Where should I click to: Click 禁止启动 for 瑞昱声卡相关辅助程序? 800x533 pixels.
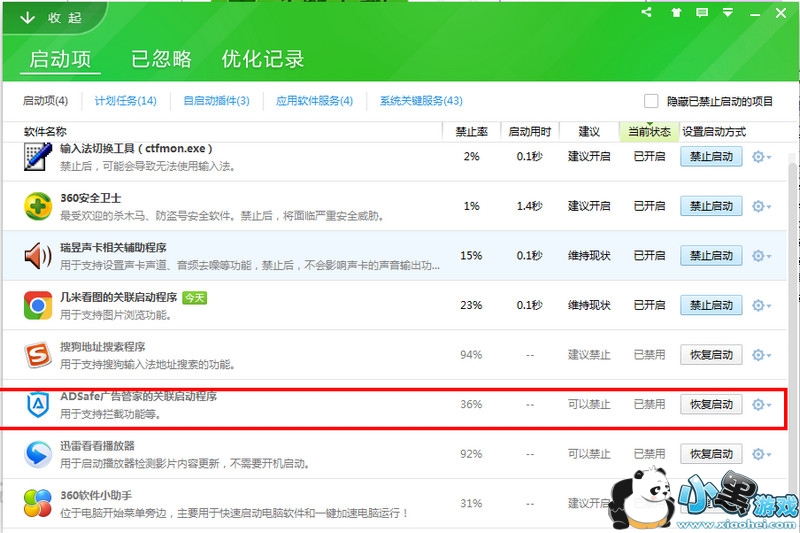[711, 256]
